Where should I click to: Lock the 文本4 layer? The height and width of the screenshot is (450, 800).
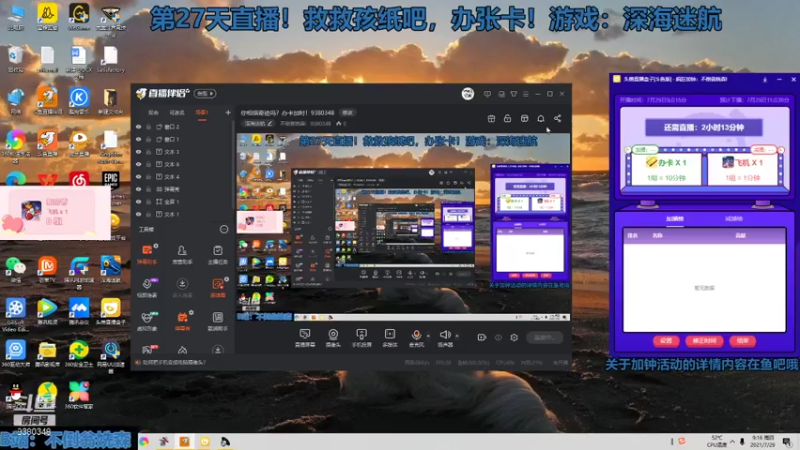coord(148,177)
